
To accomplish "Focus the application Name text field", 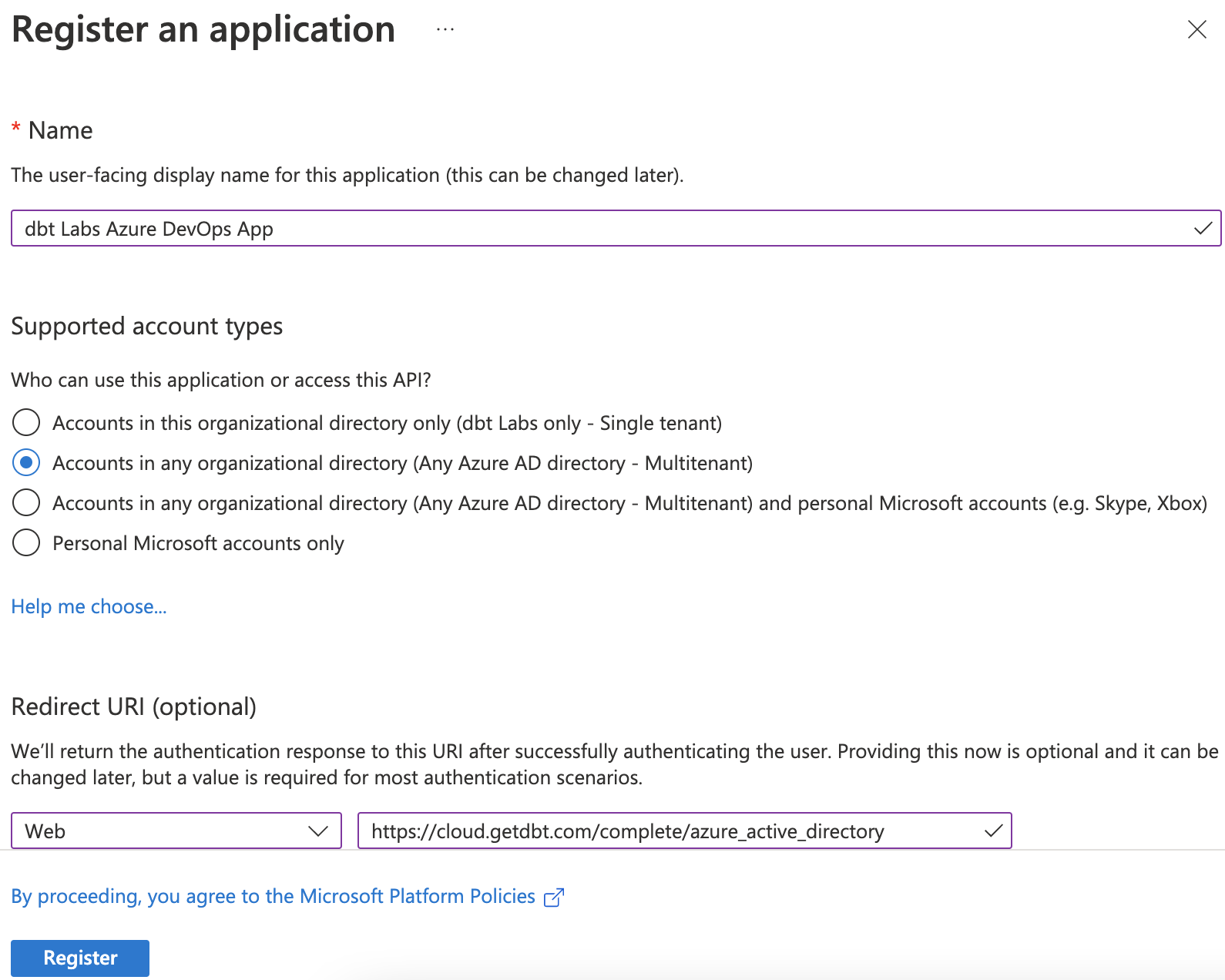I will (x=601, y=229).
